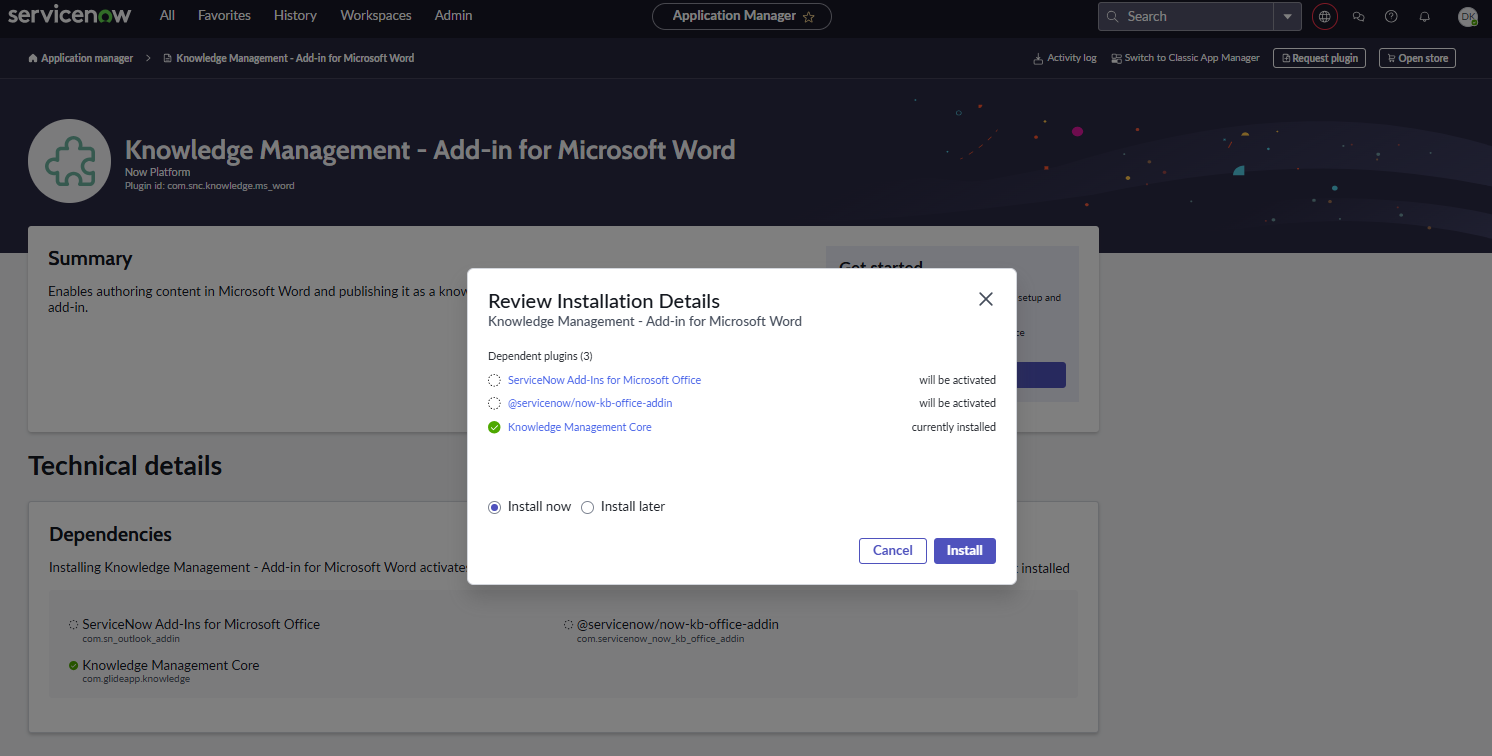The height and width of the screenshot is (756, 1492).
Task: Open the search scope dropdown arrow
Action: [x=1288, y=16]
